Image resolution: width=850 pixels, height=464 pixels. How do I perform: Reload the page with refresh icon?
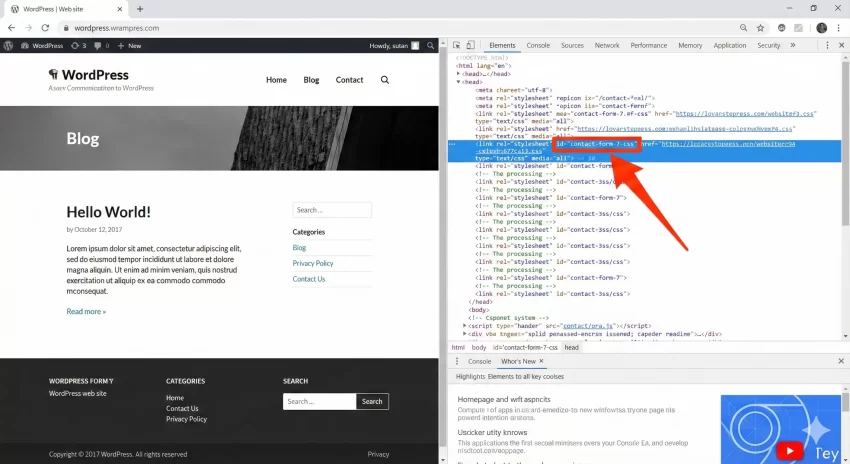[46, 28]
